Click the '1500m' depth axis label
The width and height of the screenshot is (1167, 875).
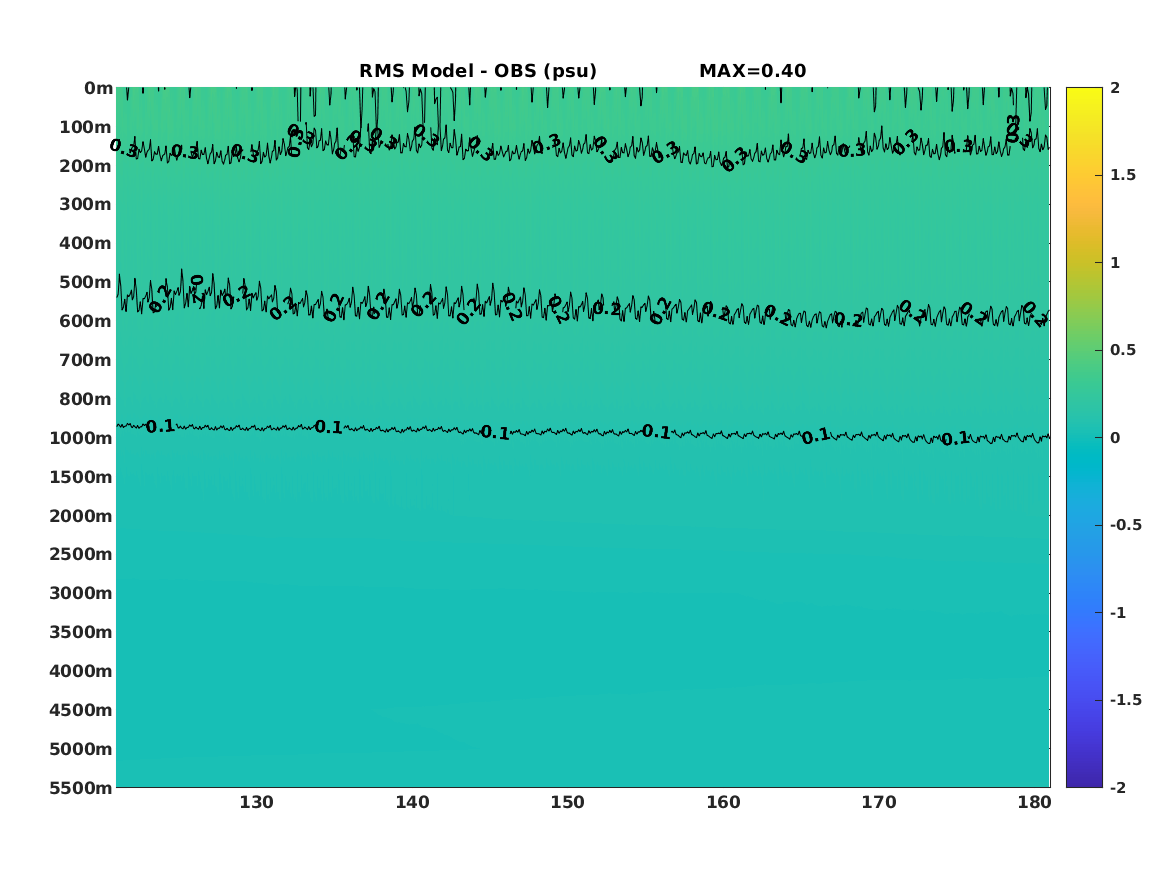[80, 477]
